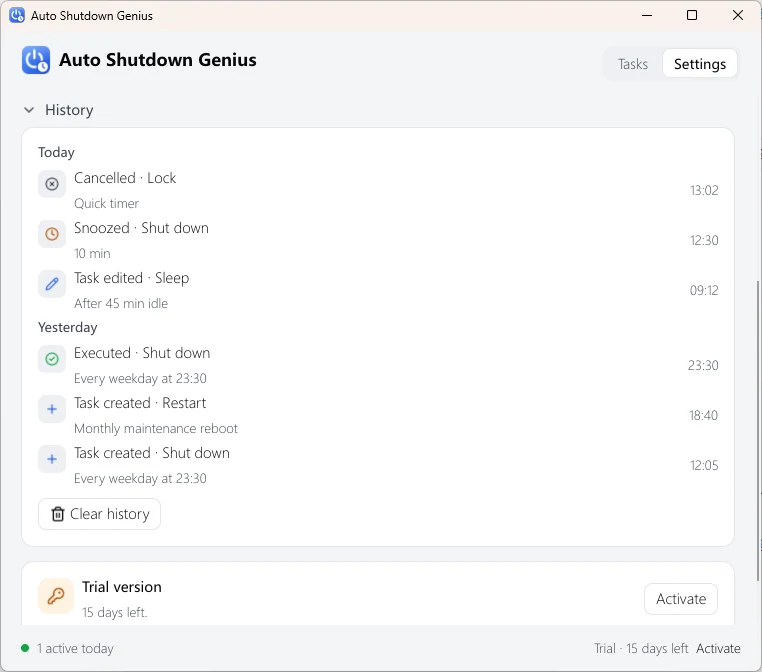Click the 13:02 timestamp
This screenshot has height=672, width=762.
coord(704,190)
